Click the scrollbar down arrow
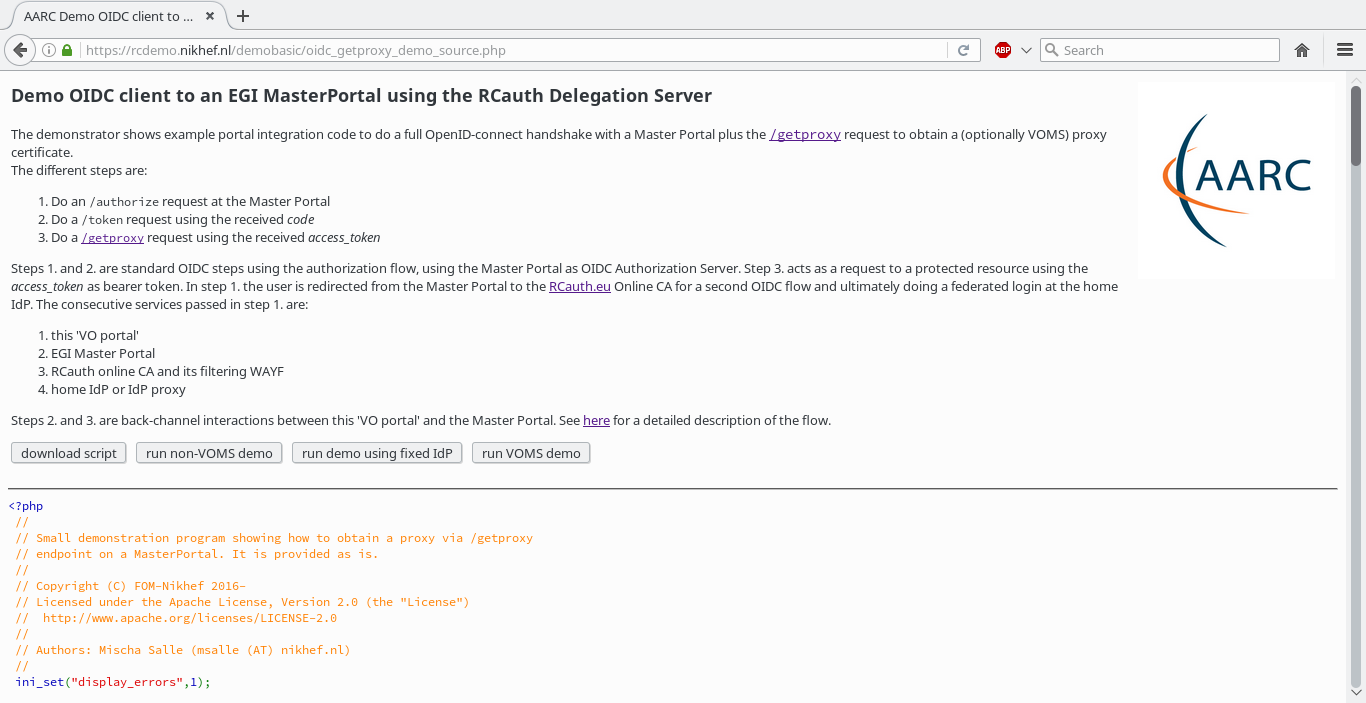This screenshot has width=1366, height=703. 1356,692
